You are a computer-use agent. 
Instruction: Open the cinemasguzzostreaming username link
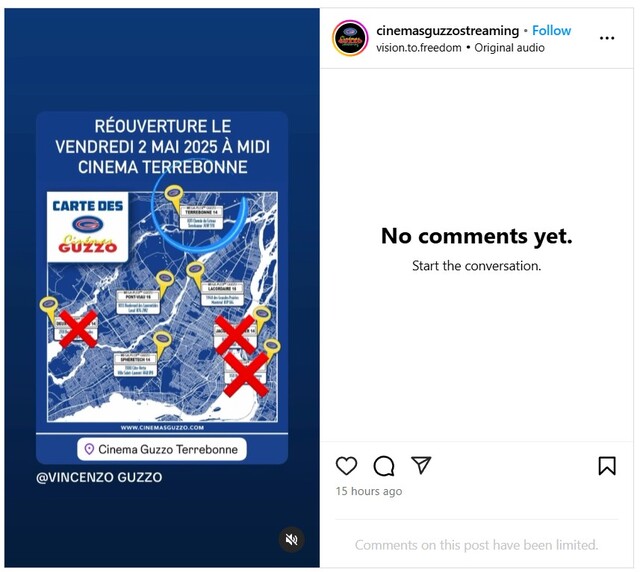coord(447,30)
